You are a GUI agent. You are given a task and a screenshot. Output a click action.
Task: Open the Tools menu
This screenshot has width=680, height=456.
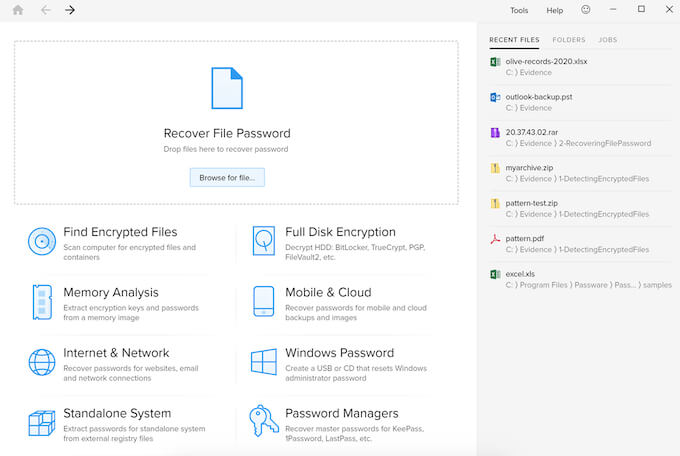[519, 11]
